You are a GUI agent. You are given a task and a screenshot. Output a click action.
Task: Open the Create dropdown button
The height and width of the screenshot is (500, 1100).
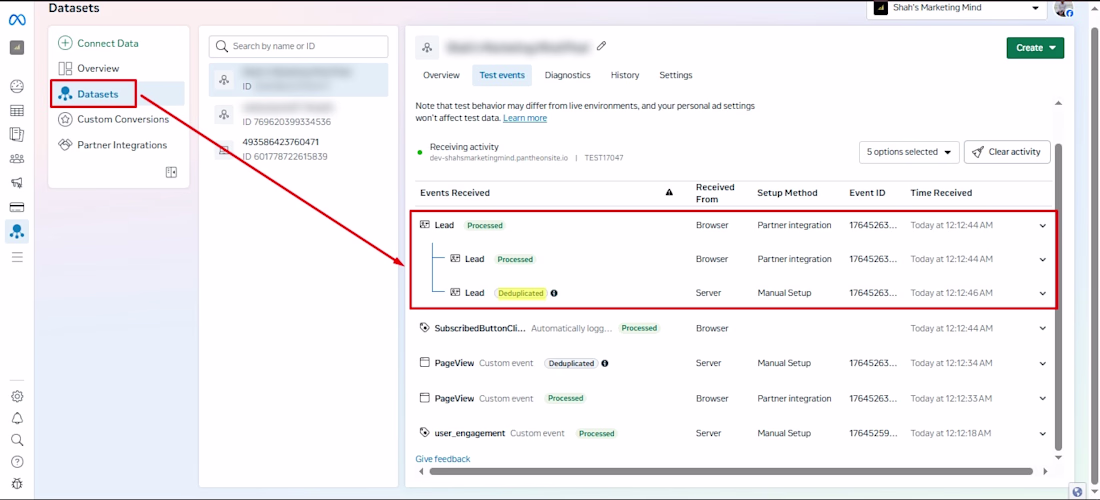pos(1035,48)
